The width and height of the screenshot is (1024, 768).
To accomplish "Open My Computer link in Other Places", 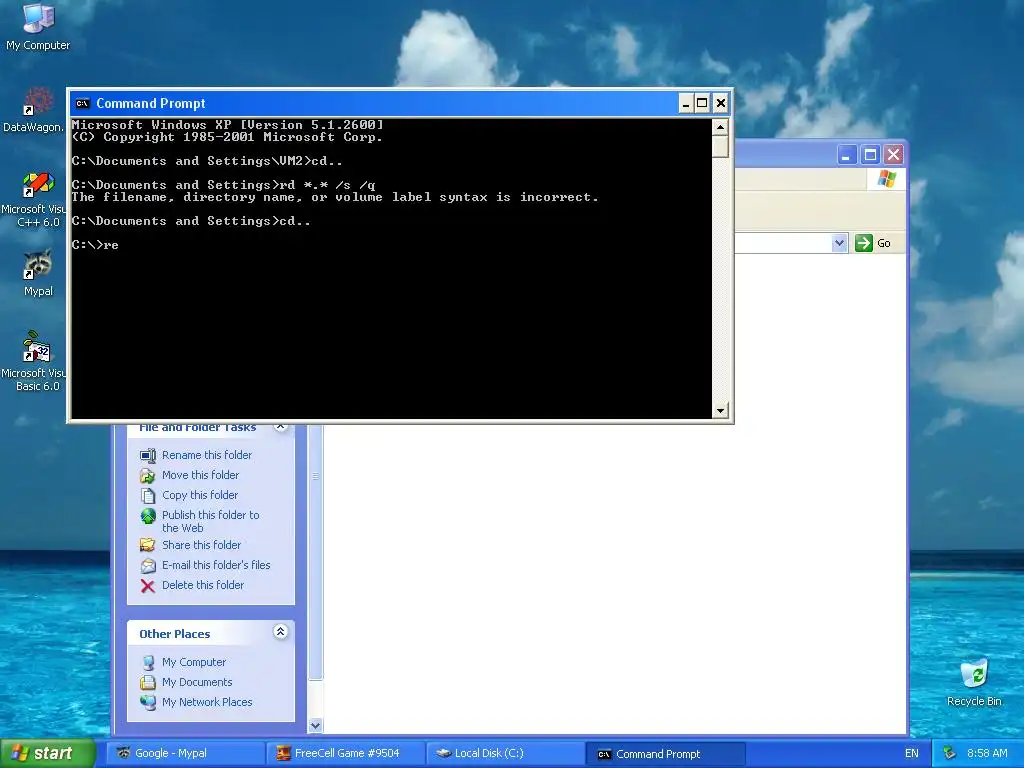I will [x=194, y=662].
